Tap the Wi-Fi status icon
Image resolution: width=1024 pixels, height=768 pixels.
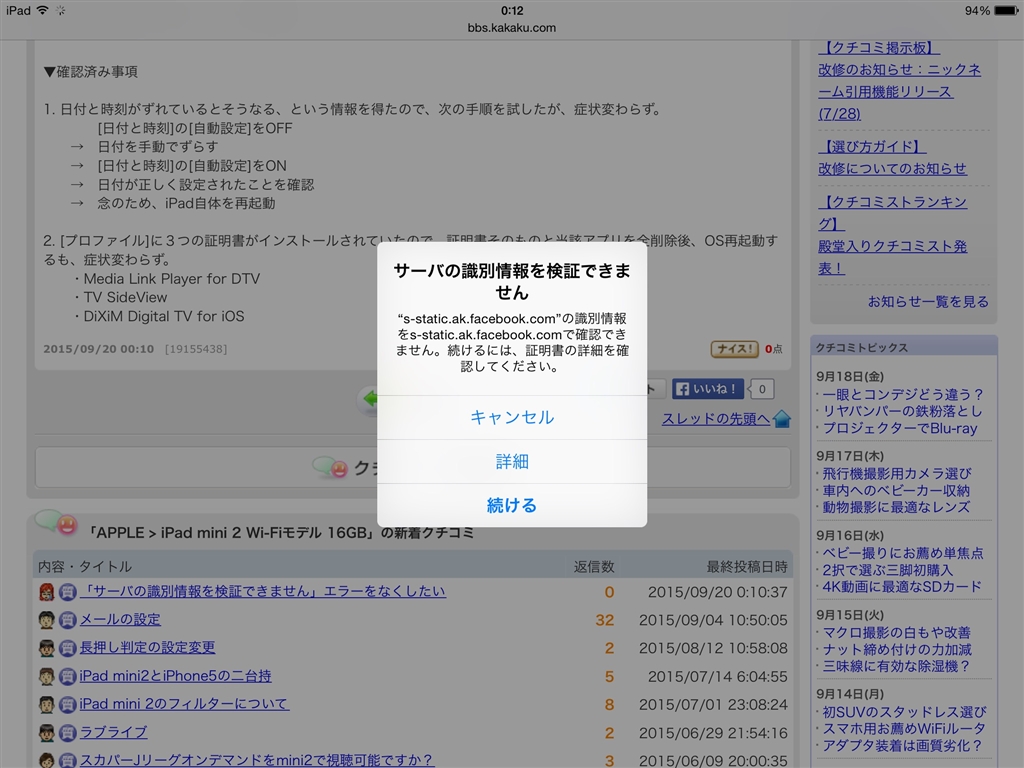[42, 10]
